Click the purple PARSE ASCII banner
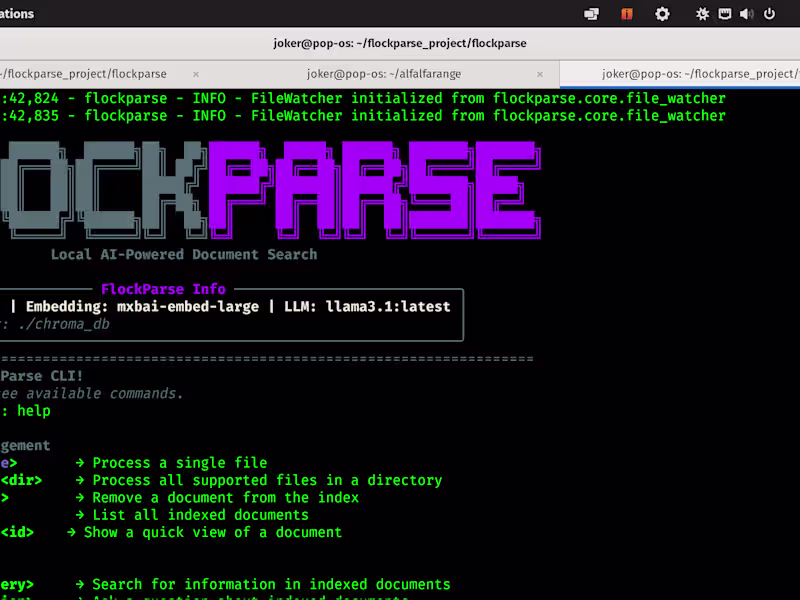800x600 pixels. (x=374, y=190)
